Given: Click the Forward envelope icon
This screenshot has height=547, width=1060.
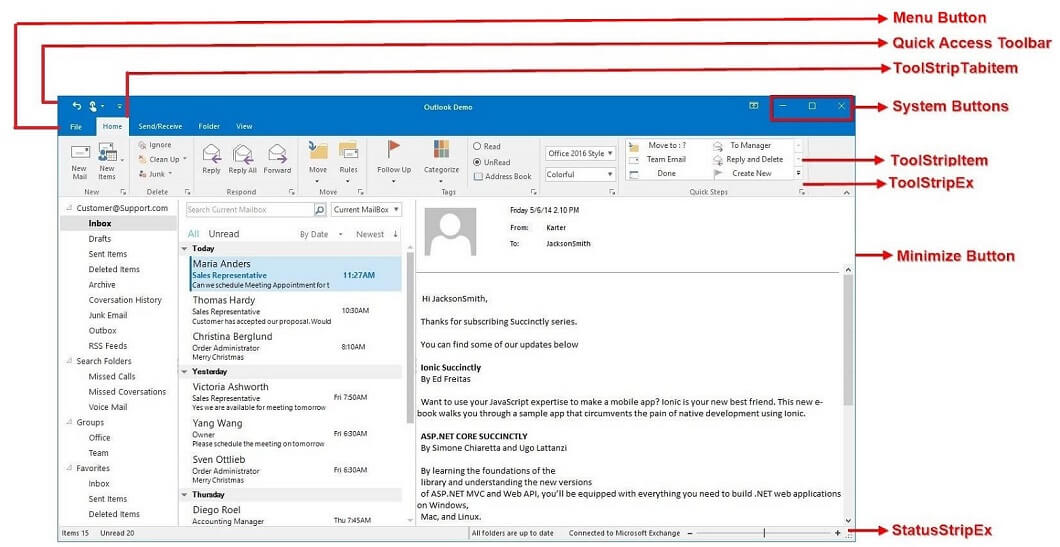Looking at the screenshot, I should click(277, 153).
